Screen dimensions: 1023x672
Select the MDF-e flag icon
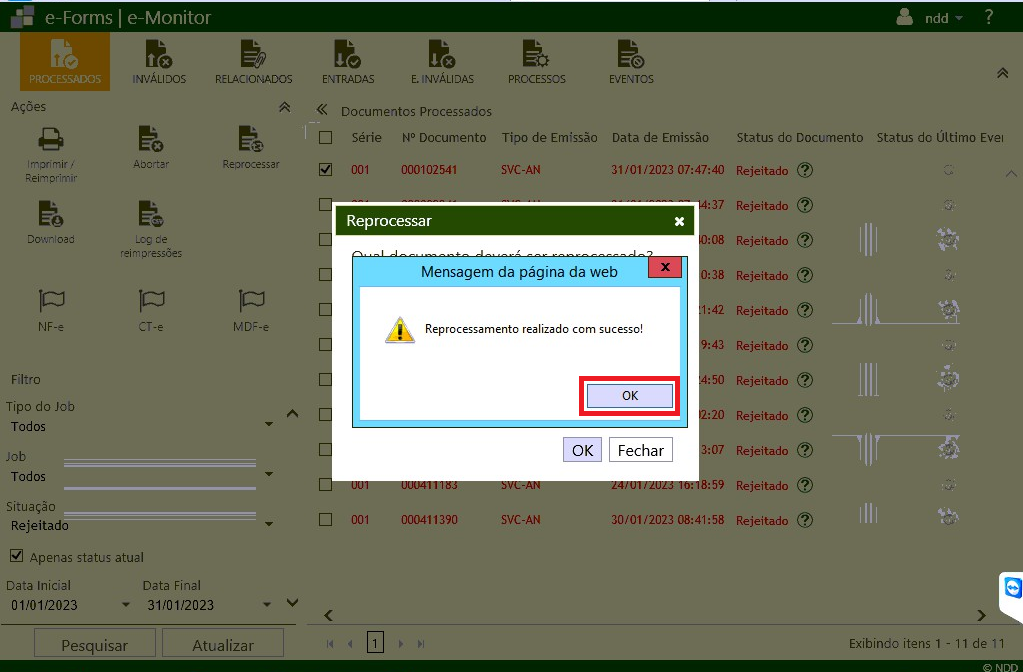click(x=251, y=301)
